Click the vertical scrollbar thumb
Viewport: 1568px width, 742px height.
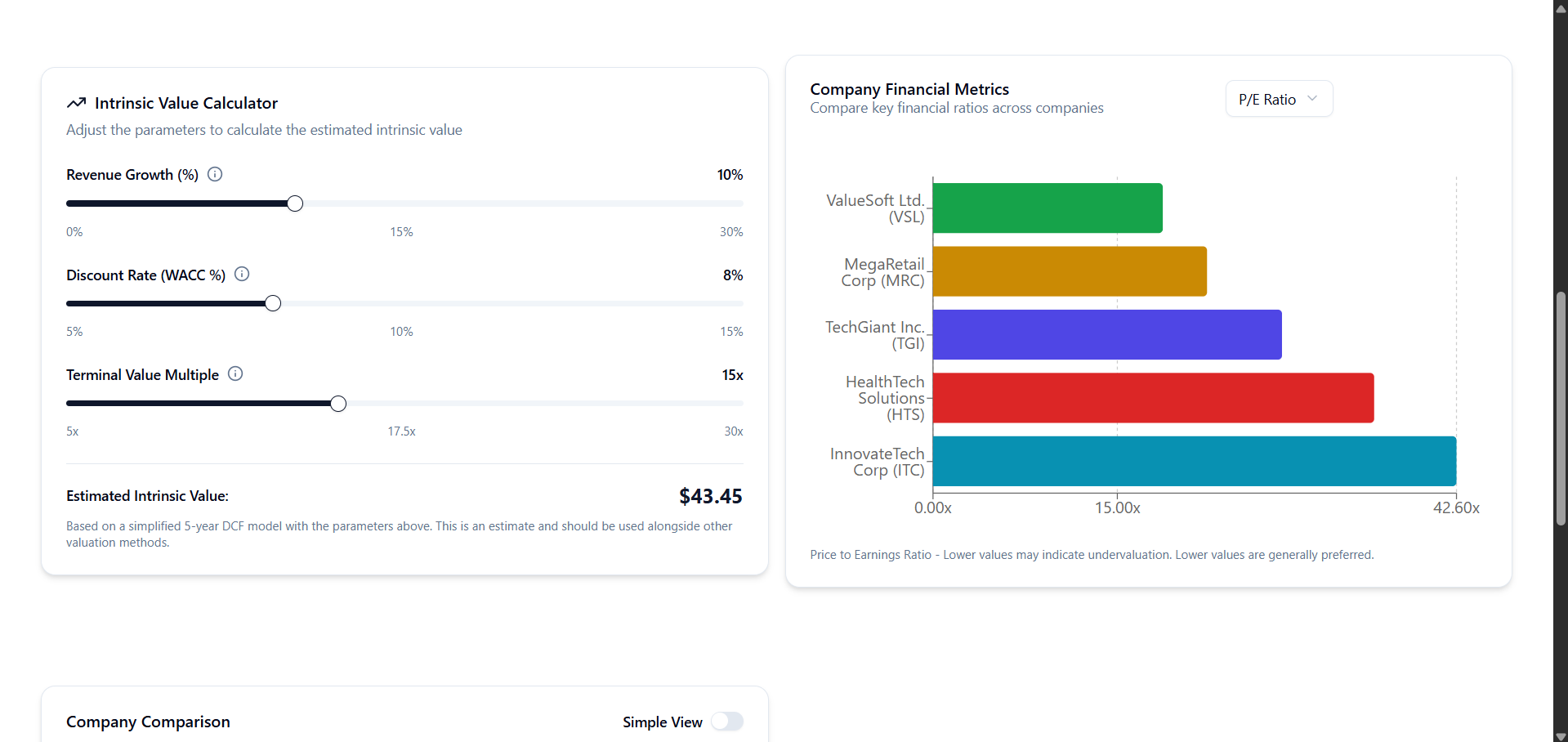(1561, 409)
